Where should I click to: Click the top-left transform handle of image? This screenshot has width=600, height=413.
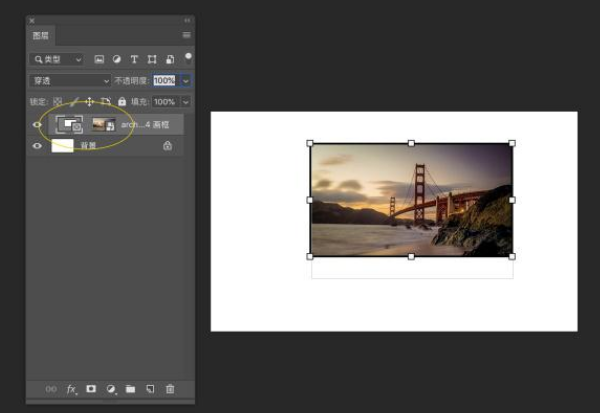(x=310, y=144)
